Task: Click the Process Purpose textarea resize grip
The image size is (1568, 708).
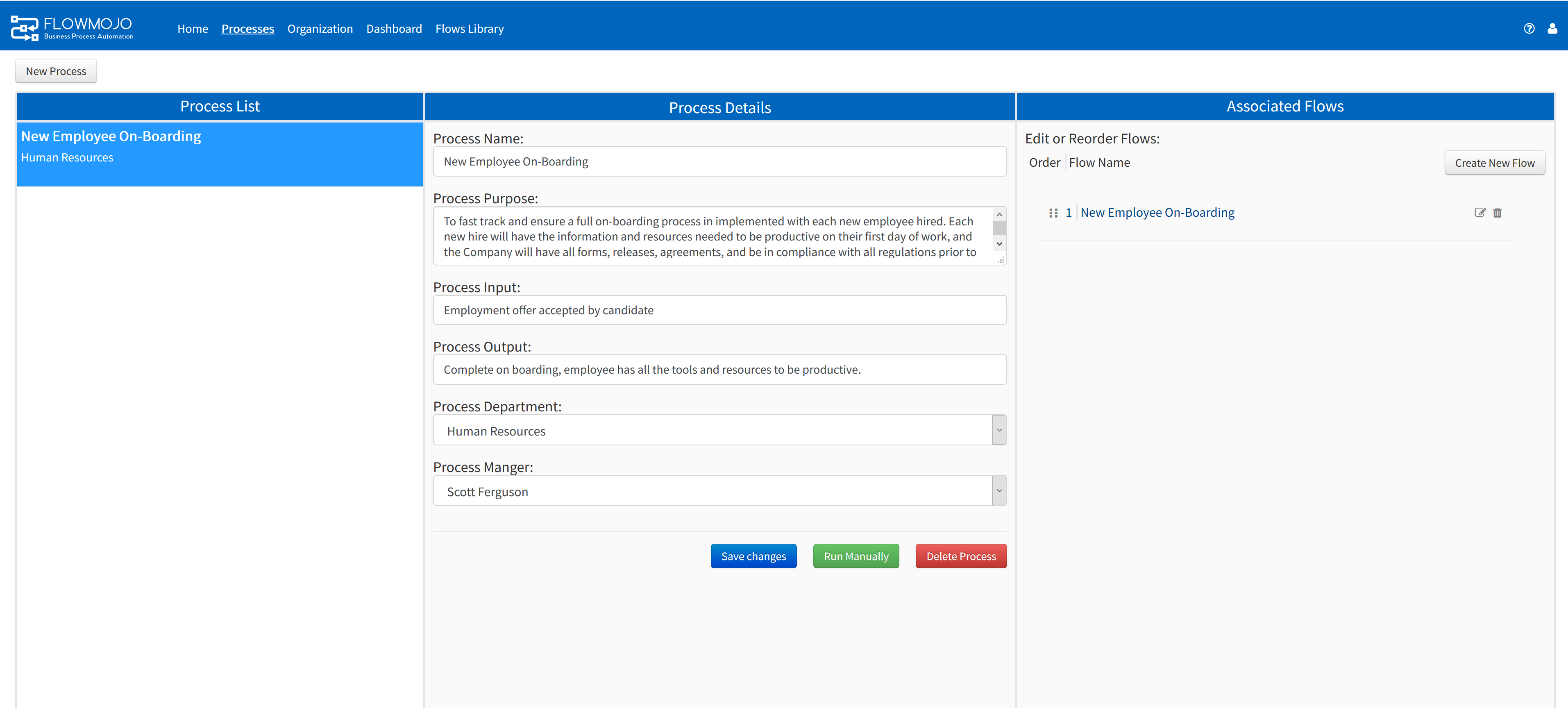Action: coord(1001,260)
